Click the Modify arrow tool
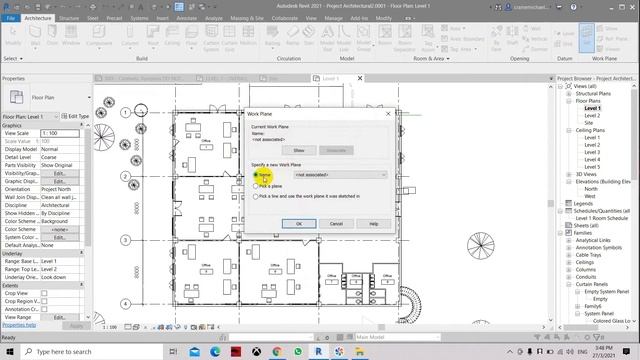The height and width of the screenshot is (360, 640). 13,35
